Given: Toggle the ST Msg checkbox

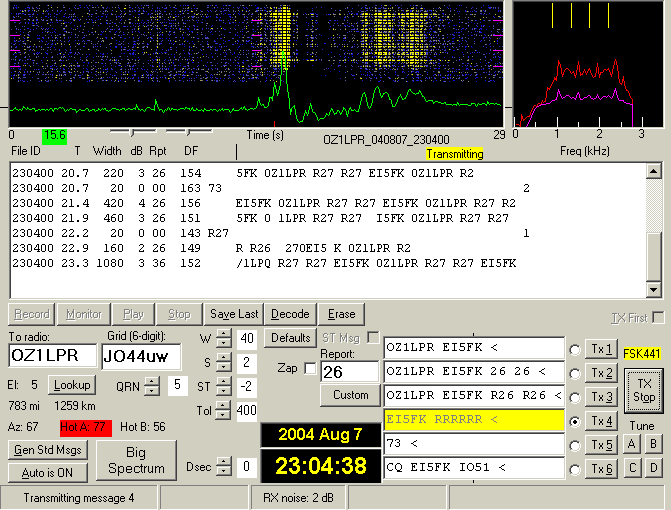Looking at the screenshot, I should (373, 337).
